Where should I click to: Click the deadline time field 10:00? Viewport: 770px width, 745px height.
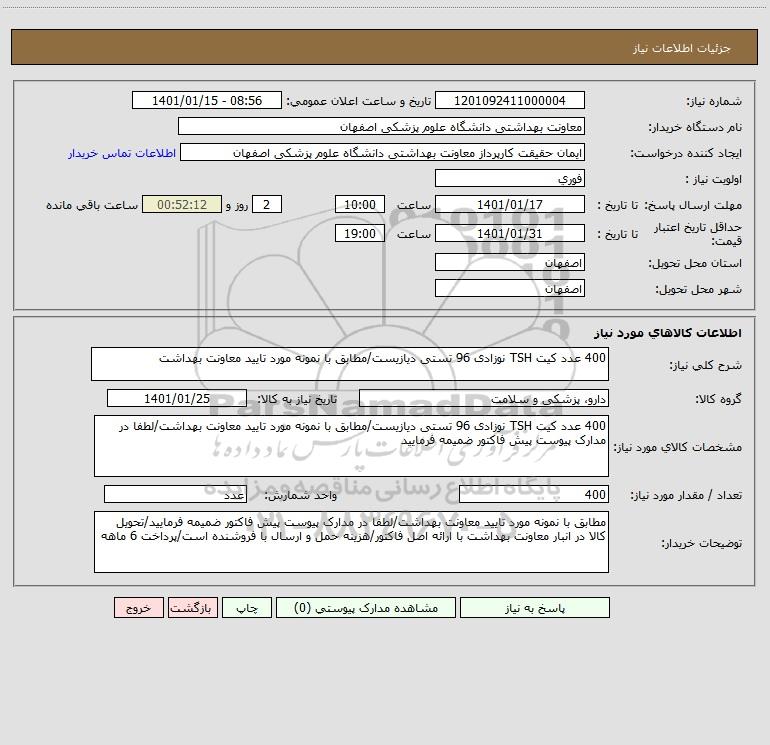tap(359, 205)
